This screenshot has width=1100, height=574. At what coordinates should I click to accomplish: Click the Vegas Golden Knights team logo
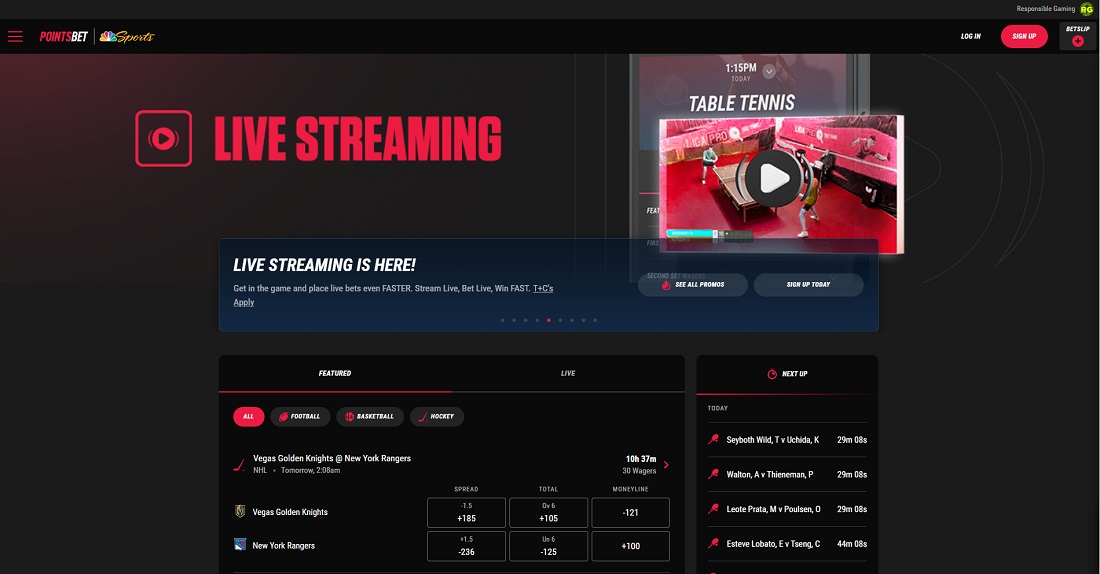coord(240,512)
